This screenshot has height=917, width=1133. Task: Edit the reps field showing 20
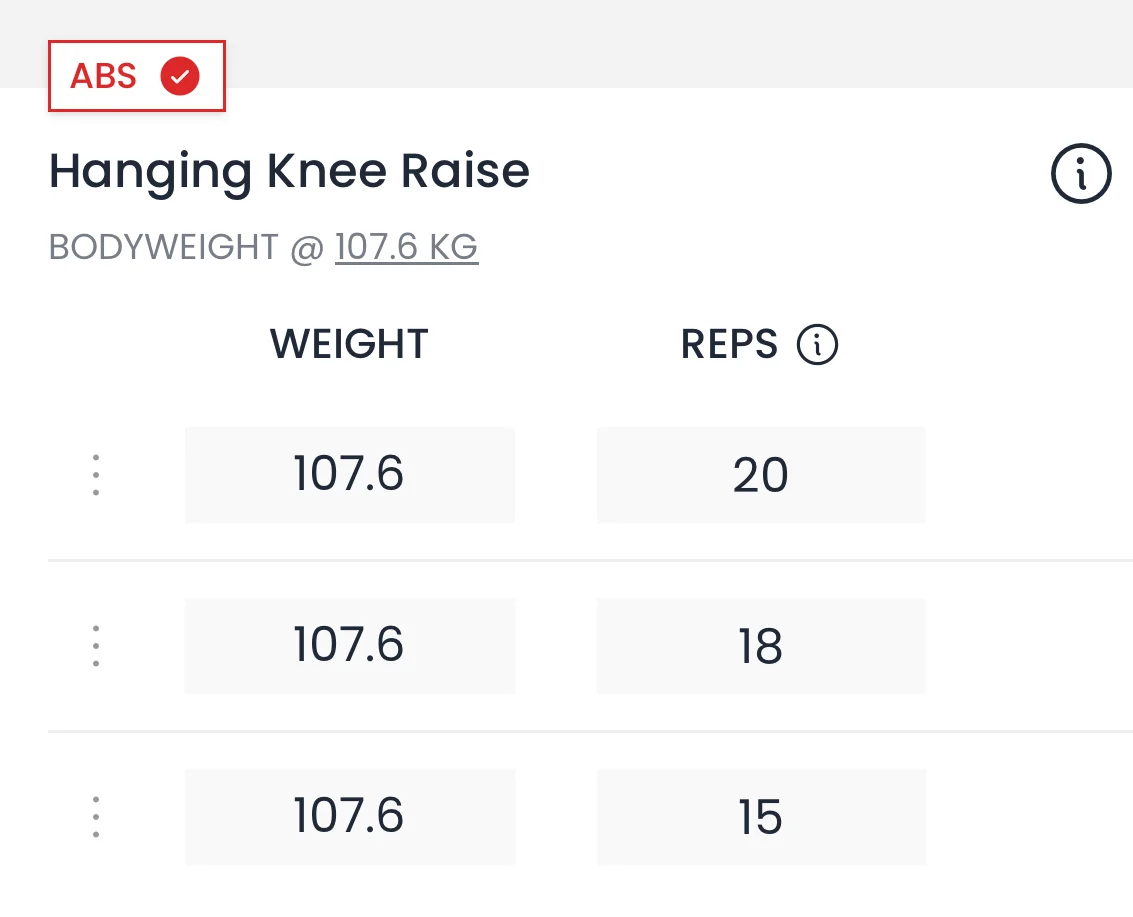[760, 475]
